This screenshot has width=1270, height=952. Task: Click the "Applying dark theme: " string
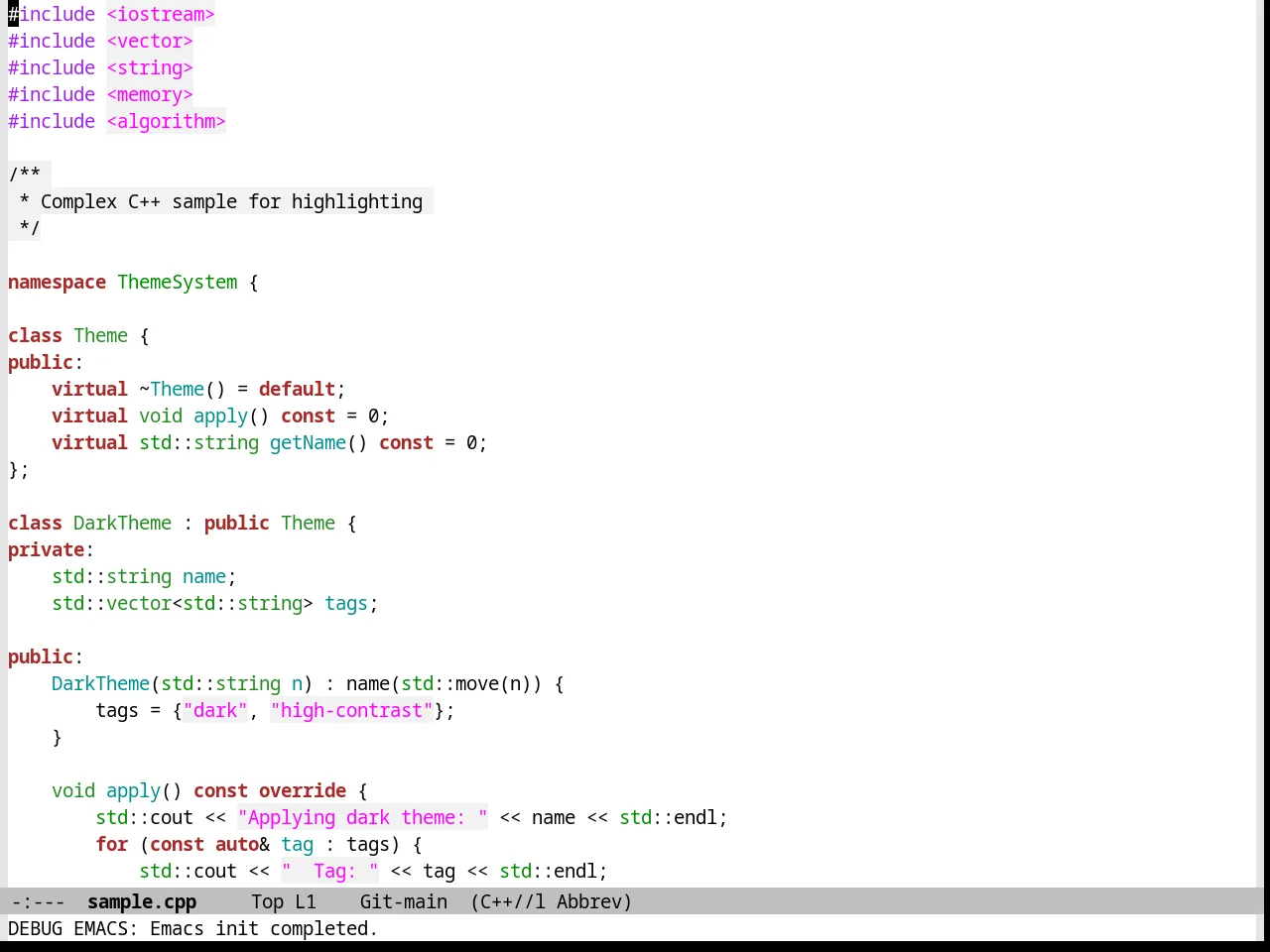coord(362,817)
